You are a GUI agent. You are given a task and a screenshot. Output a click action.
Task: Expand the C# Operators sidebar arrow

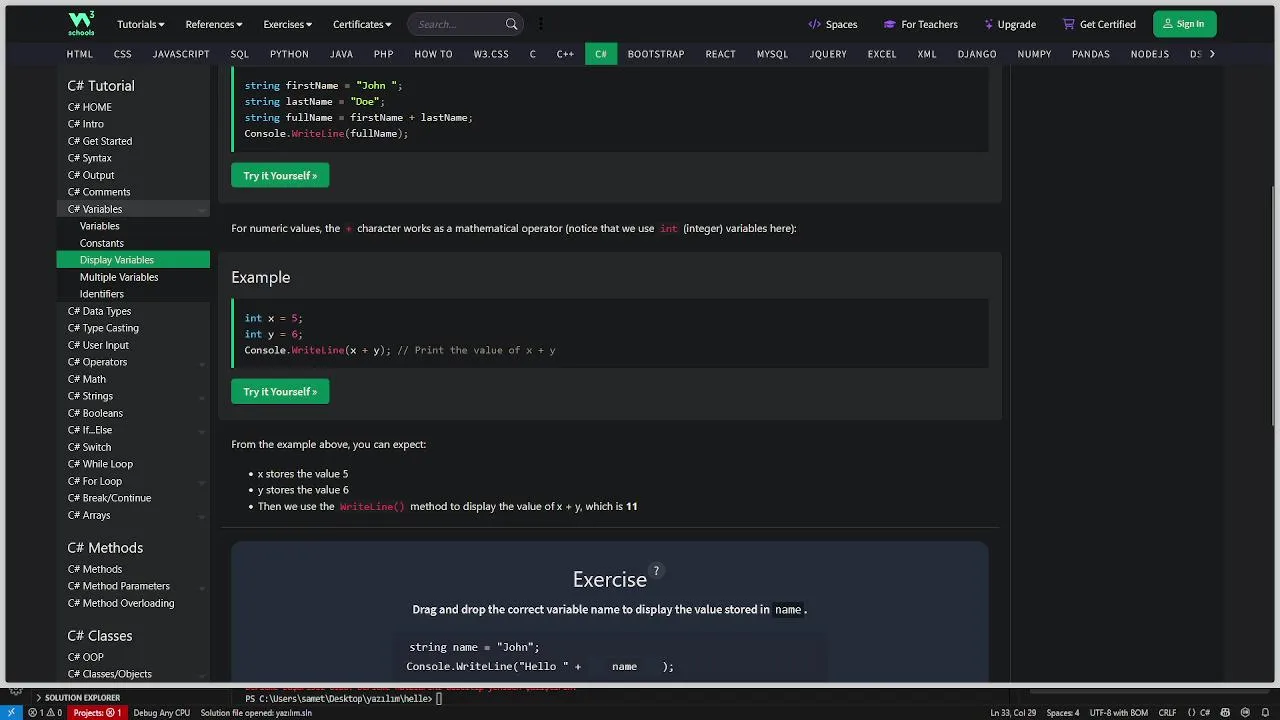[202, 363]
